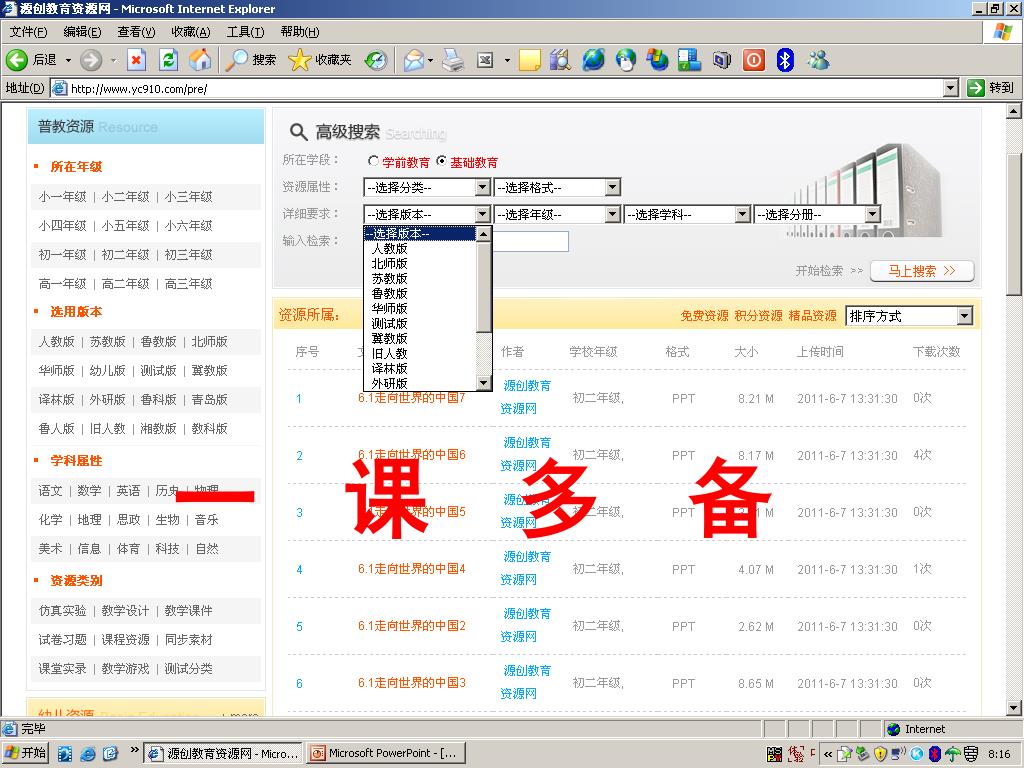Refresh the page using the toolbar icon
This screenshot has height=768, width=1024.
pyautogui.click(x=168, y=60)
